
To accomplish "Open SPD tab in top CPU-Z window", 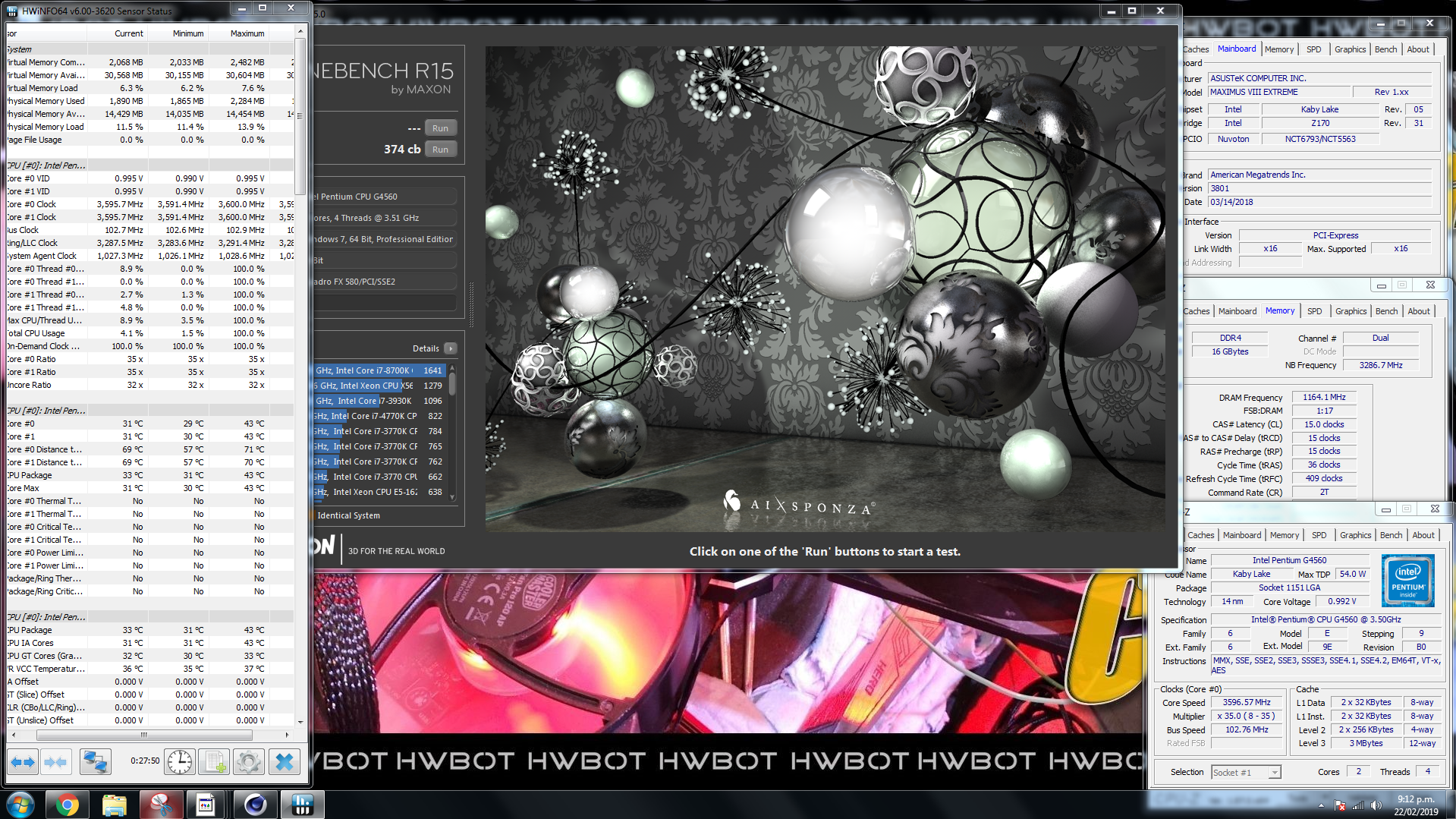I will click(1313, 49).
